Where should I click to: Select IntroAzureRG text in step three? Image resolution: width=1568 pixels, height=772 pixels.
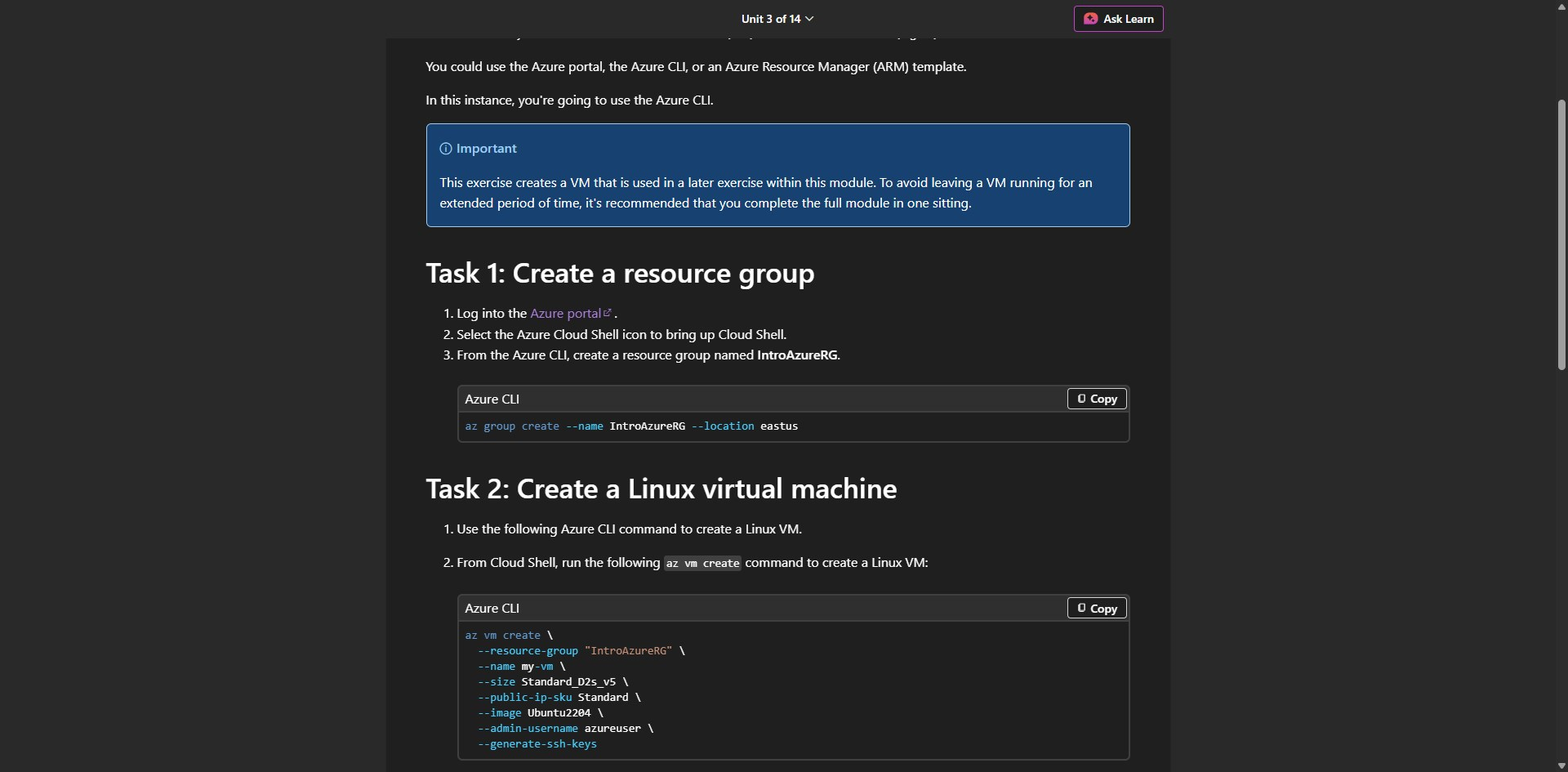pyautogui.click(x=798, y=355)
